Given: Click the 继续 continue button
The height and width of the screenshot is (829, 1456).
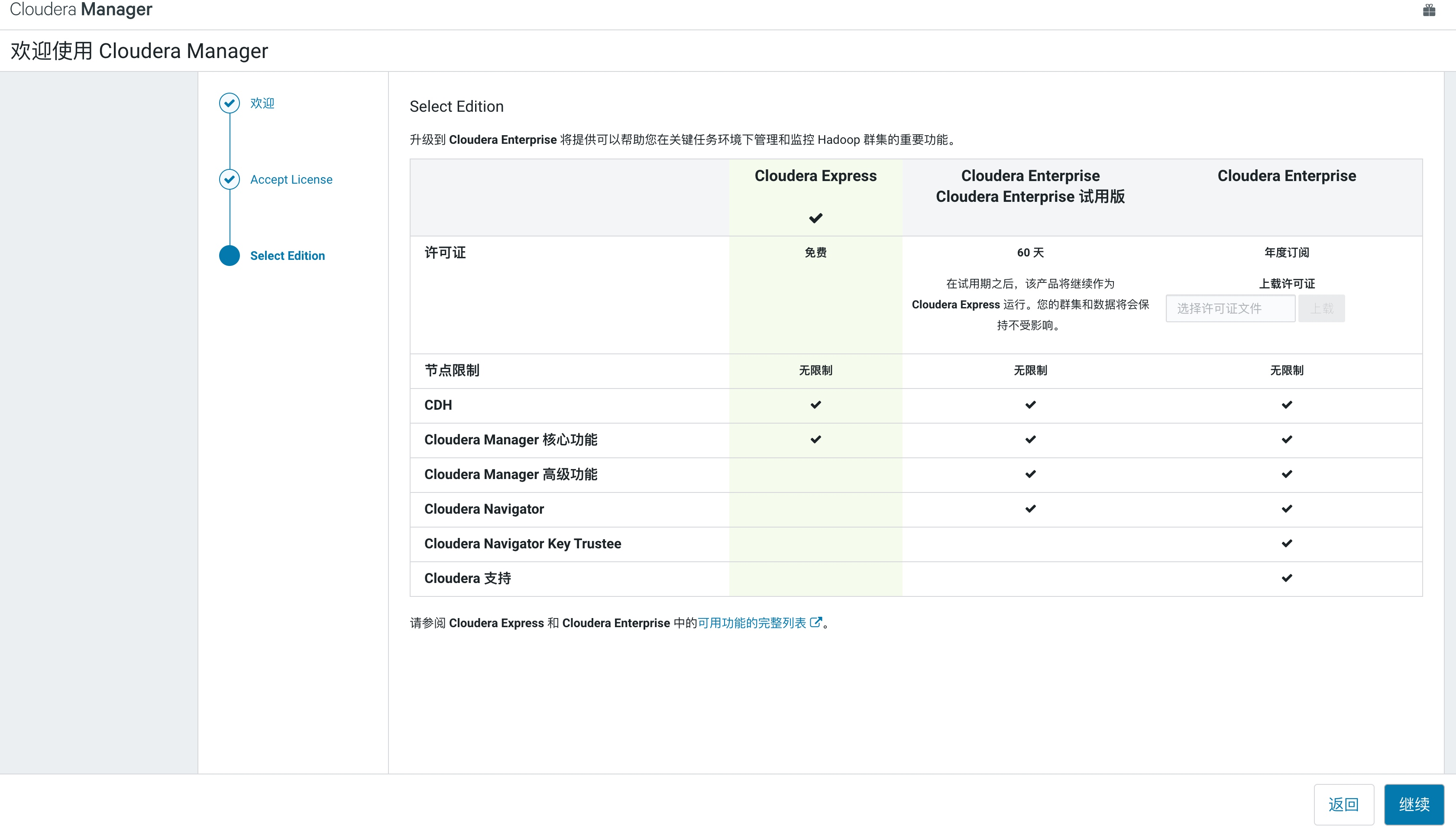Looking at the screenshot, I should click(x=1414, y=804).
